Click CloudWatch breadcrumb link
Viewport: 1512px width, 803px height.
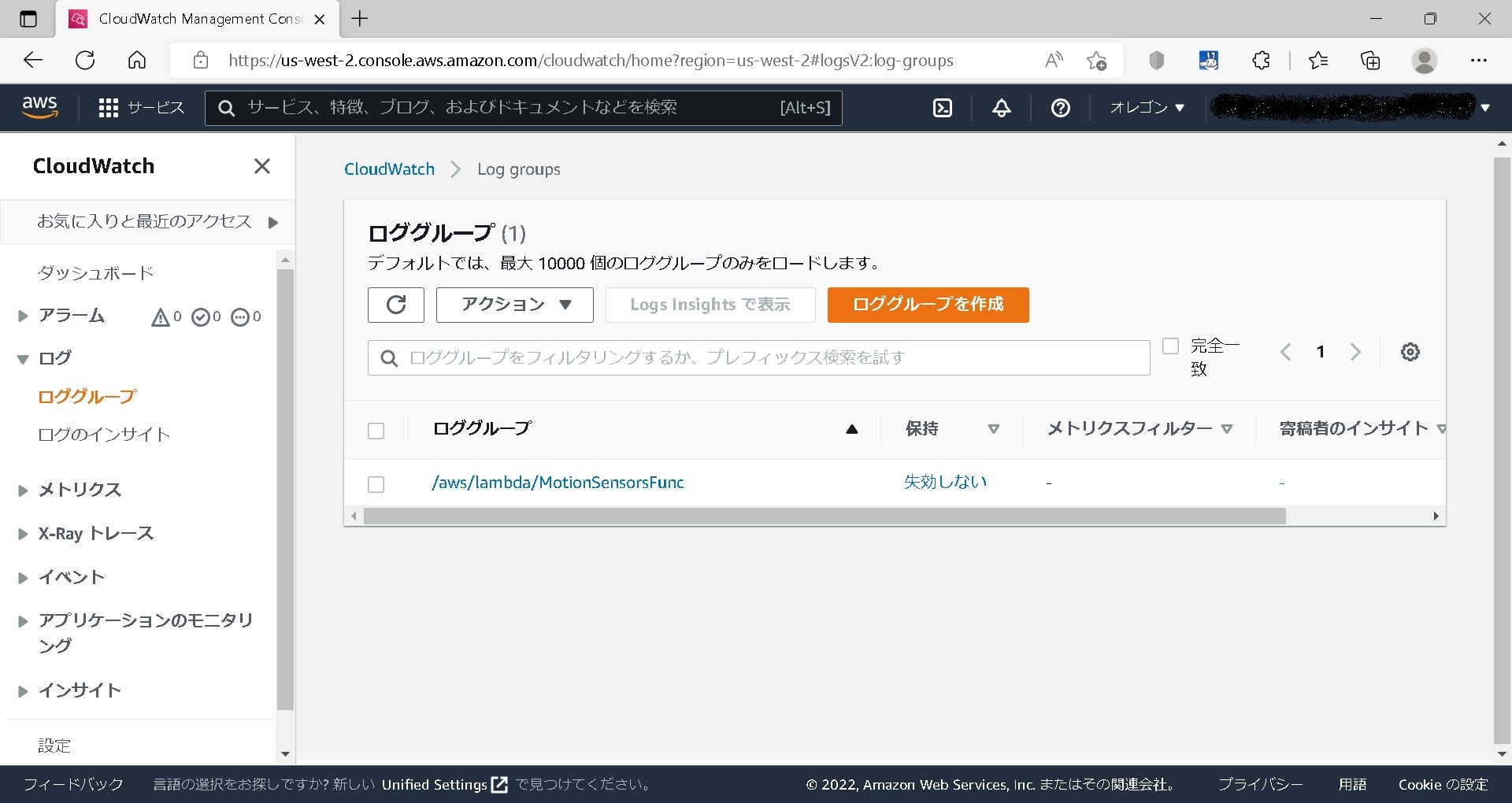tap(389, 169)
